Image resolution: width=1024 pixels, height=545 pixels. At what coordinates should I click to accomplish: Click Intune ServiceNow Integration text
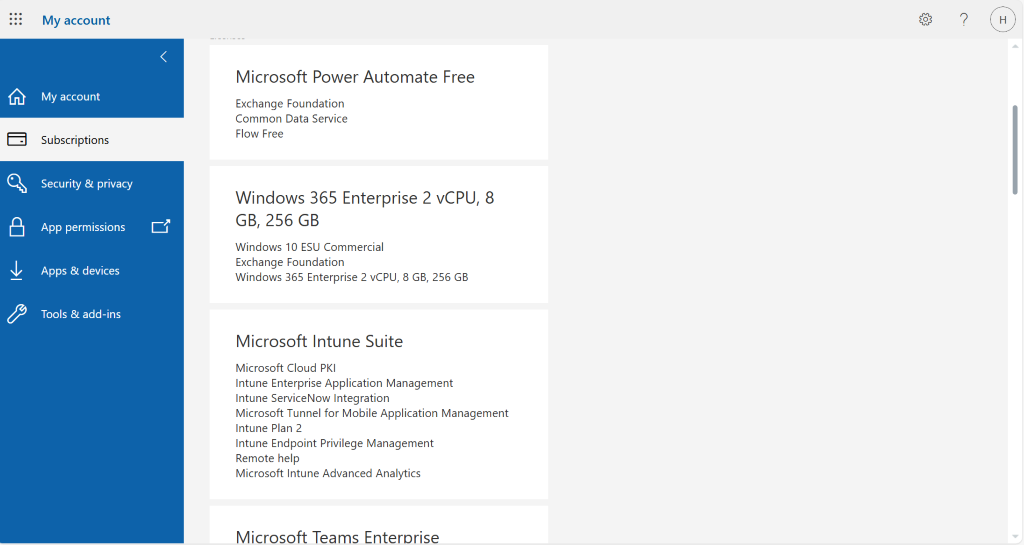[x=312, y=398]
